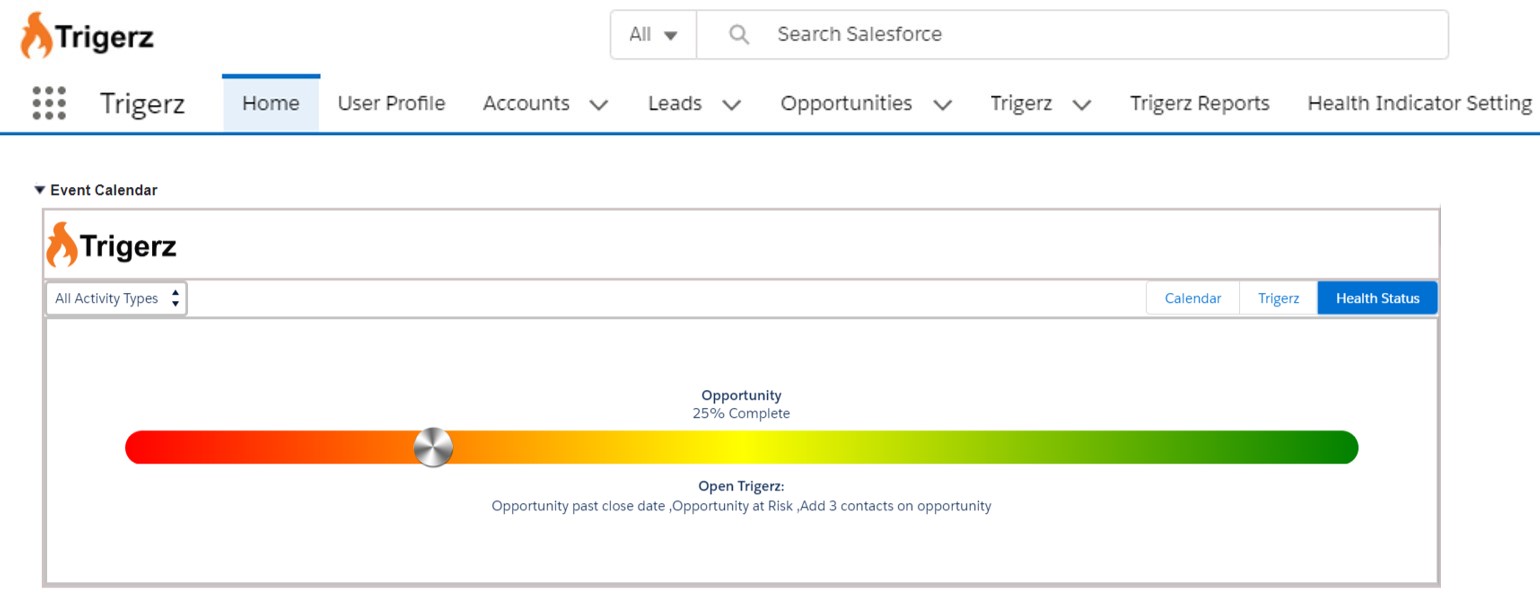Image resolution: width=1540 pixels, height=593 pixels.
Task: Expand the Leads chevron menu
Action: pos(732,104)
